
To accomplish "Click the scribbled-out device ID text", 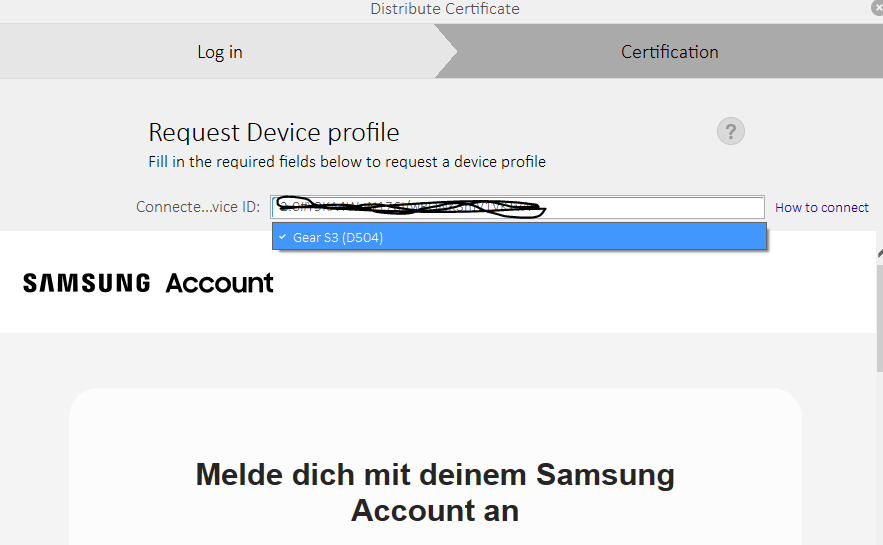I will pos(410,207).
